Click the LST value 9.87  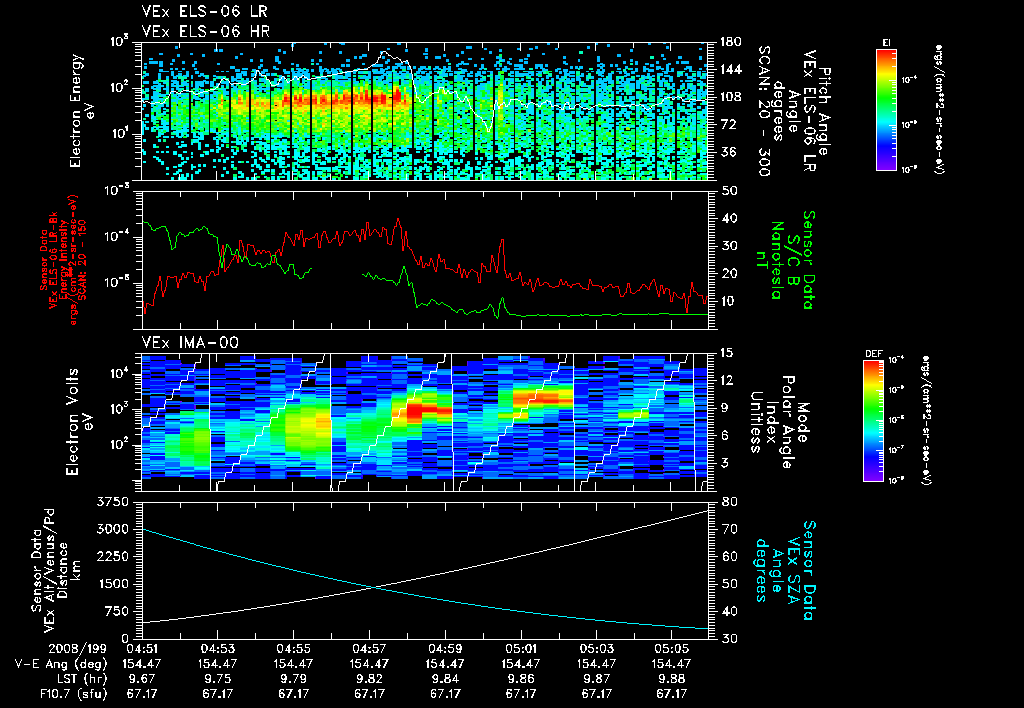point(596,679)
